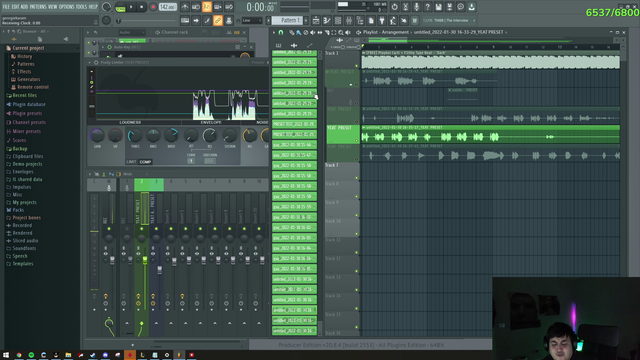The image size is (640, 360).
Task: Click the playlist magnet snap icon
Action: (x=281, y=32)
